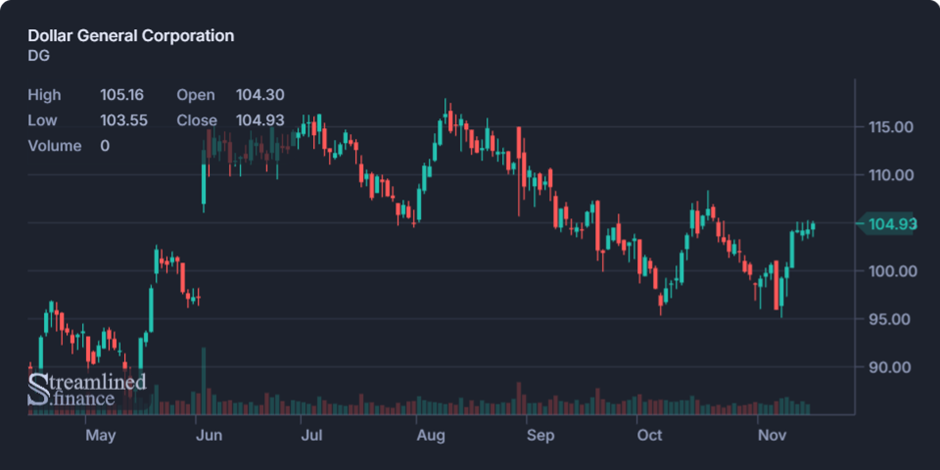Viewport: 940px width, 470px height.
Task: Click the 104.93 current price tag
Action: (888, 224)
